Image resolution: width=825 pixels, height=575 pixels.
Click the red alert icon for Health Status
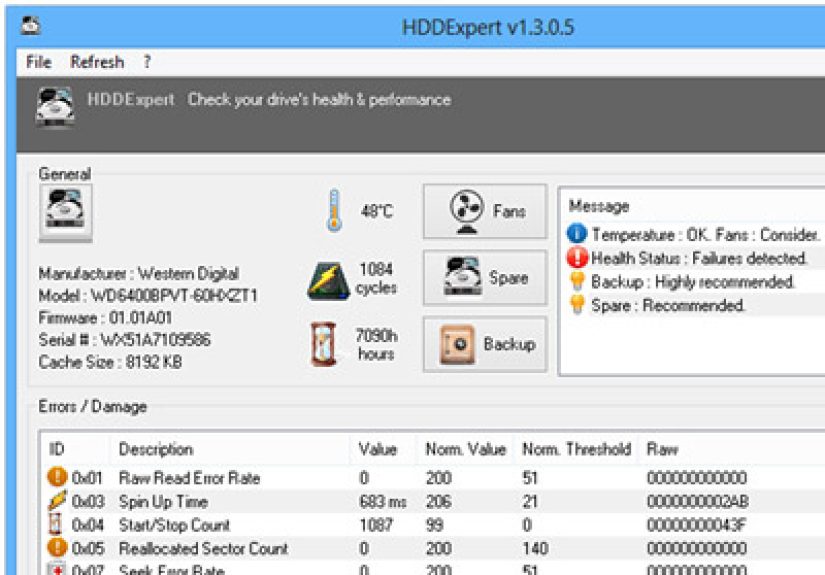577,257
